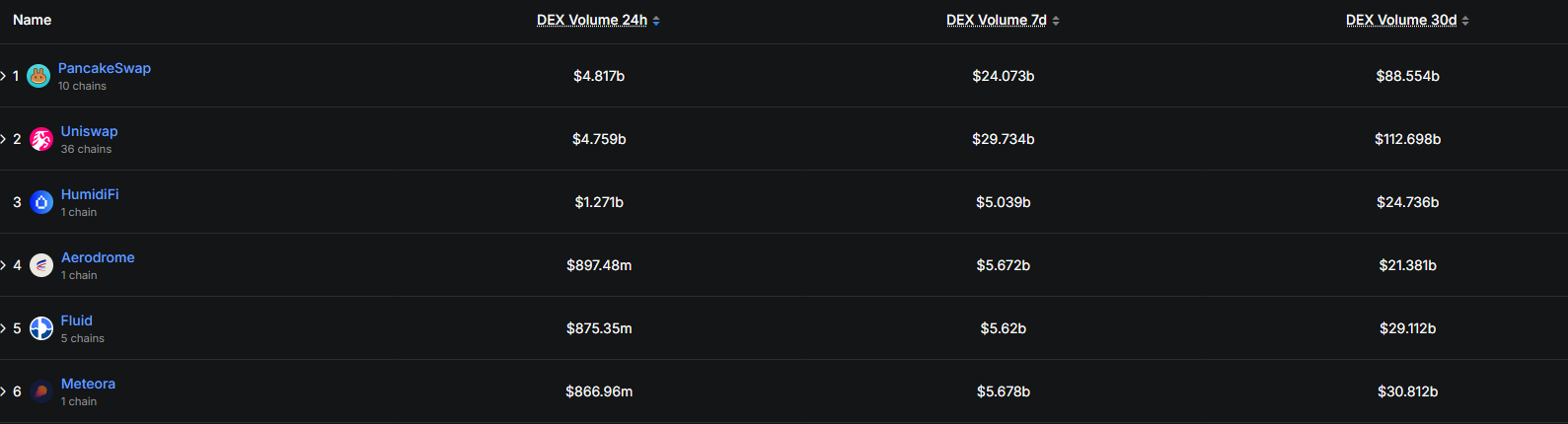The image size is (1568, 424).
Task: Sort by DEX Volume 24h header
Action: point(592,20)
